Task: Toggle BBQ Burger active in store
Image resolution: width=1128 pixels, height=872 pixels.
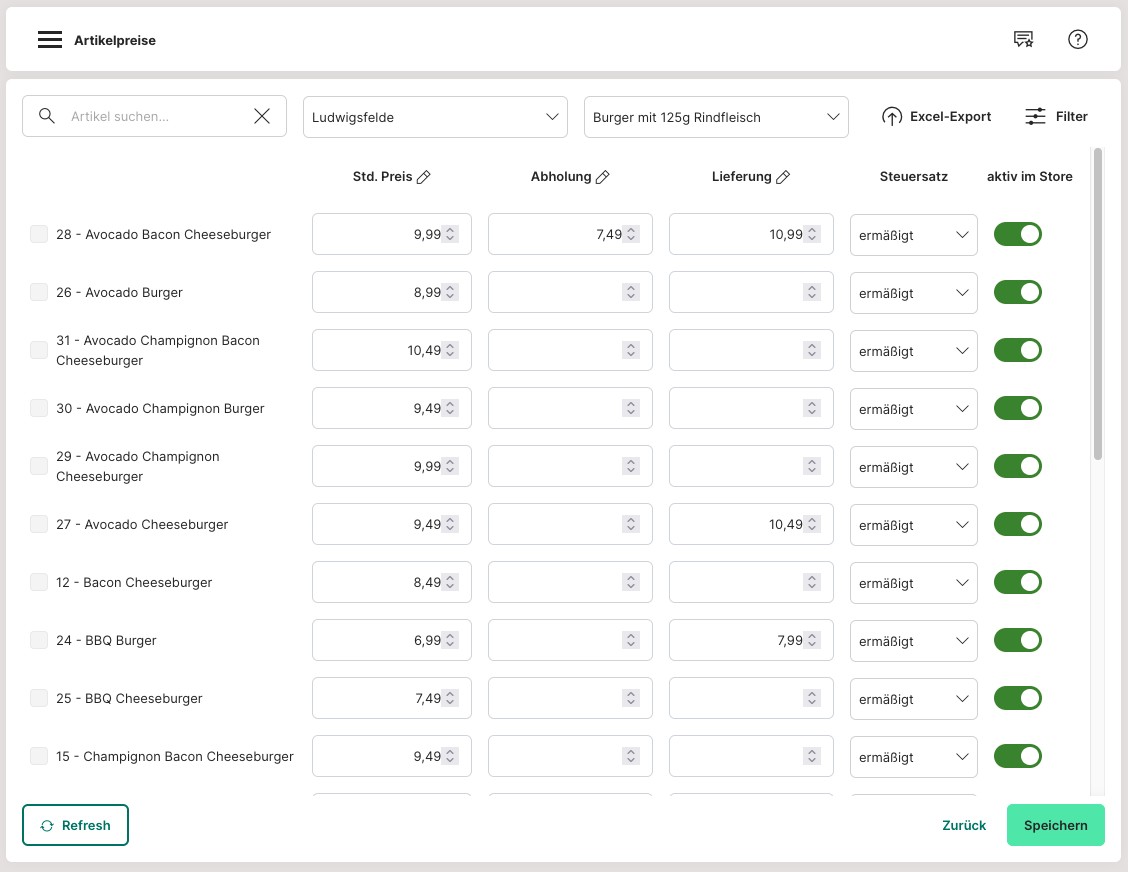Action: 1017,640
